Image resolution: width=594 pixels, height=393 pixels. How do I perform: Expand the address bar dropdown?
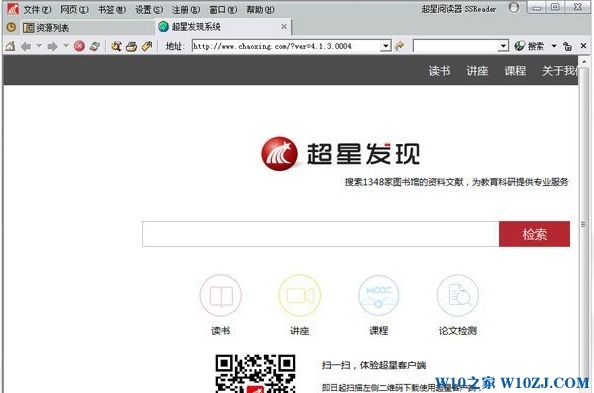pos(385,46)
